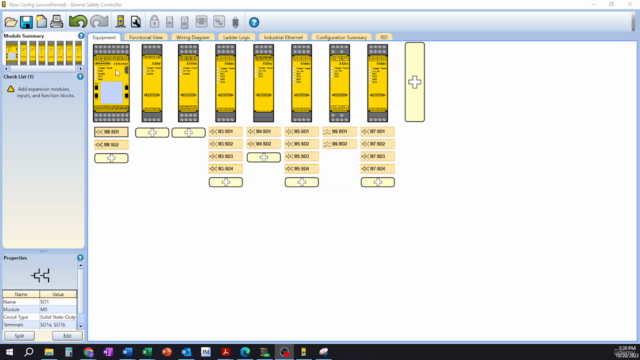
Task: Click the SC-XM drive icon
Action: pyautogui.click(x=236, y=22)
